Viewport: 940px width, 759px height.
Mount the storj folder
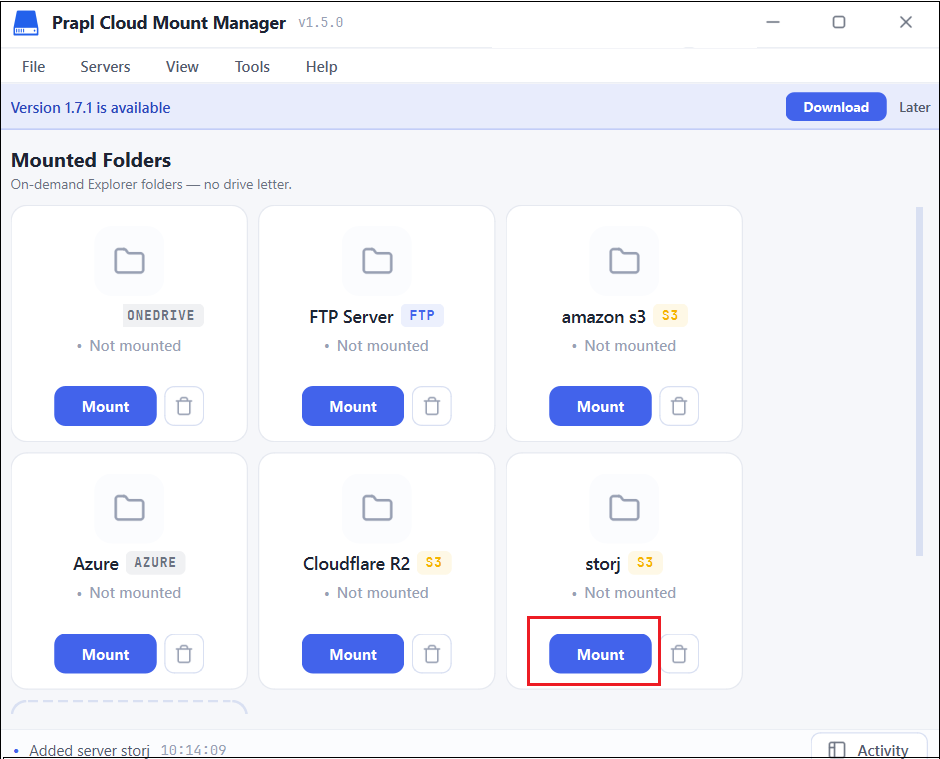tap(600, 653)
